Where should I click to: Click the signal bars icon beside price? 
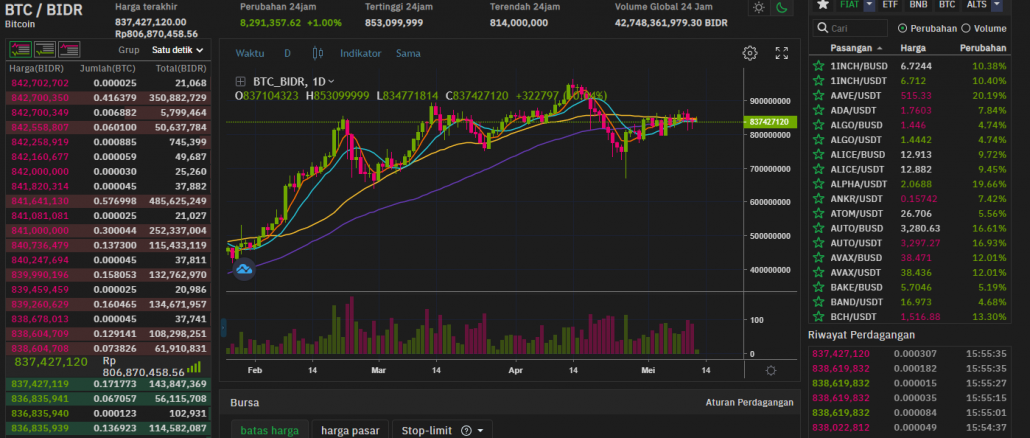tap(193, 367)
